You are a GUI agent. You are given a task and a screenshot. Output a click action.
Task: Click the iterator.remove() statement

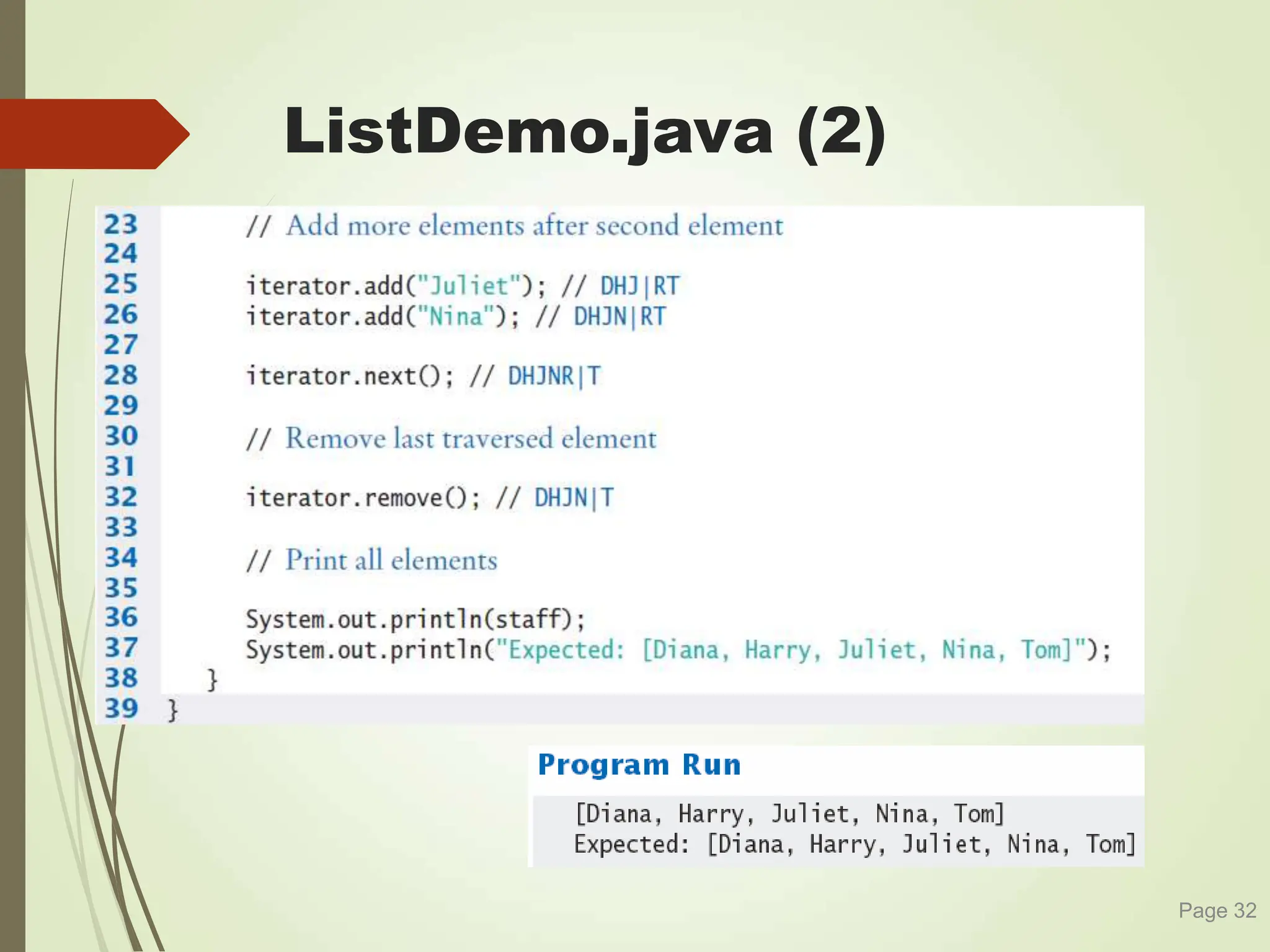363,498
